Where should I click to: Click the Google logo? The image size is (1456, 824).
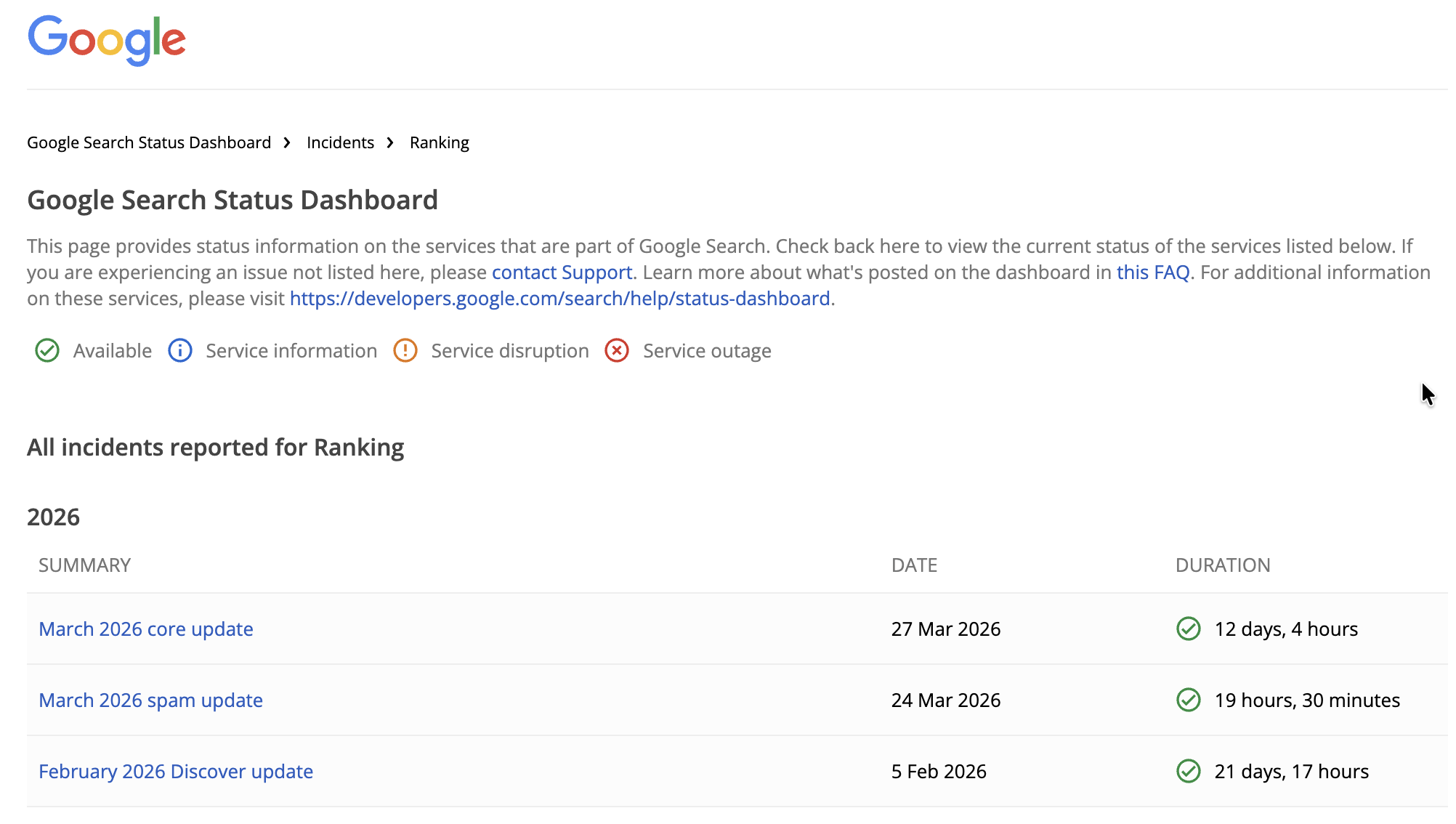[107, 41]
